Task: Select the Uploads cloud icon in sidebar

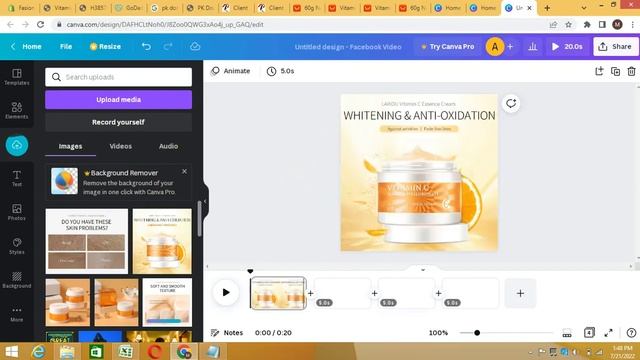Action: pyautogui.click(x=17, y=145)
